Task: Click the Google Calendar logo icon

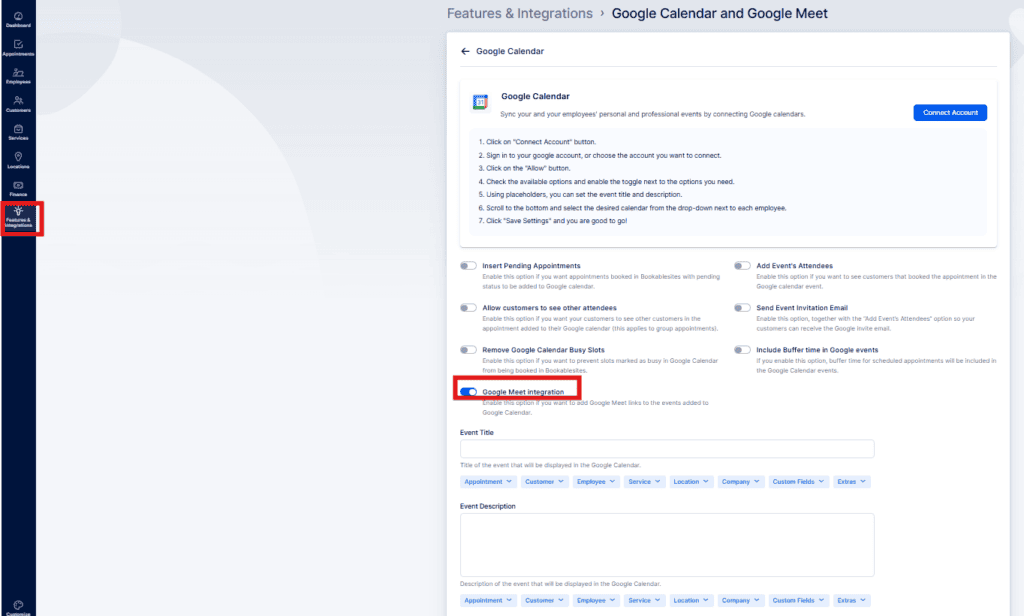Action: [480, 102]
